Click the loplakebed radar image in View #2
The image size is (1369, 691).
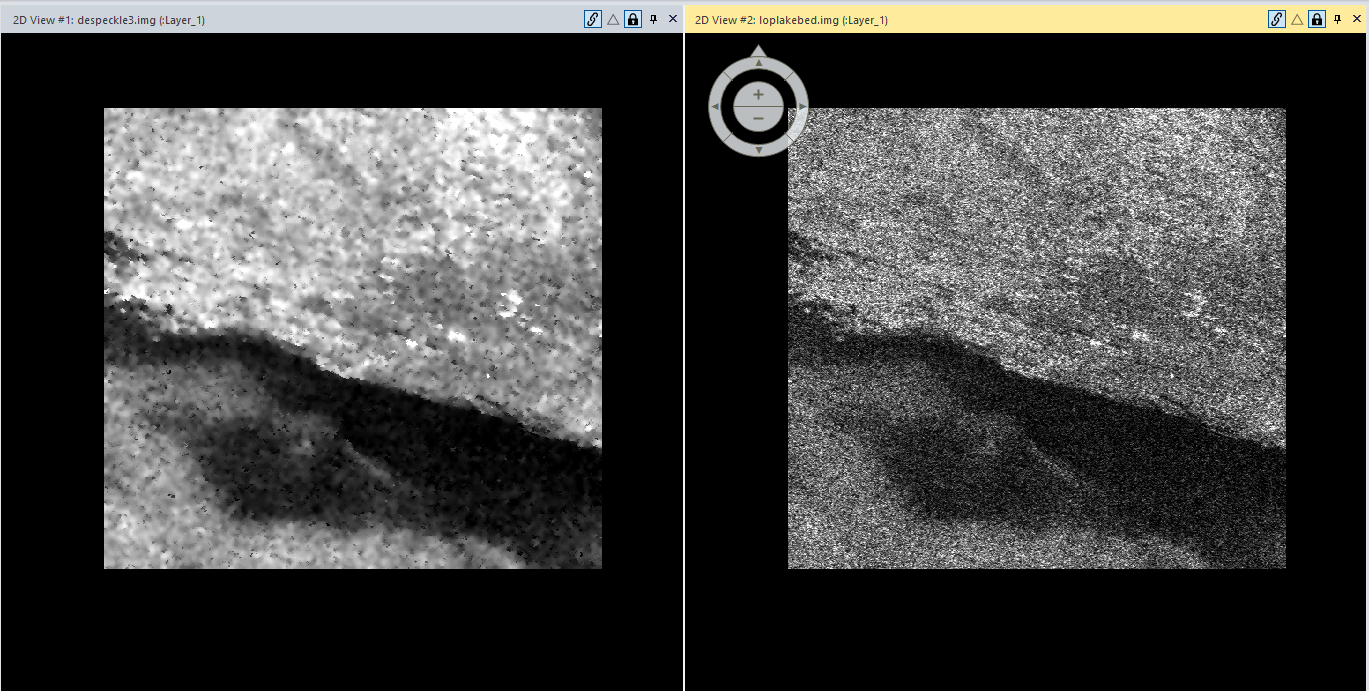click(x=1037, y=338)
